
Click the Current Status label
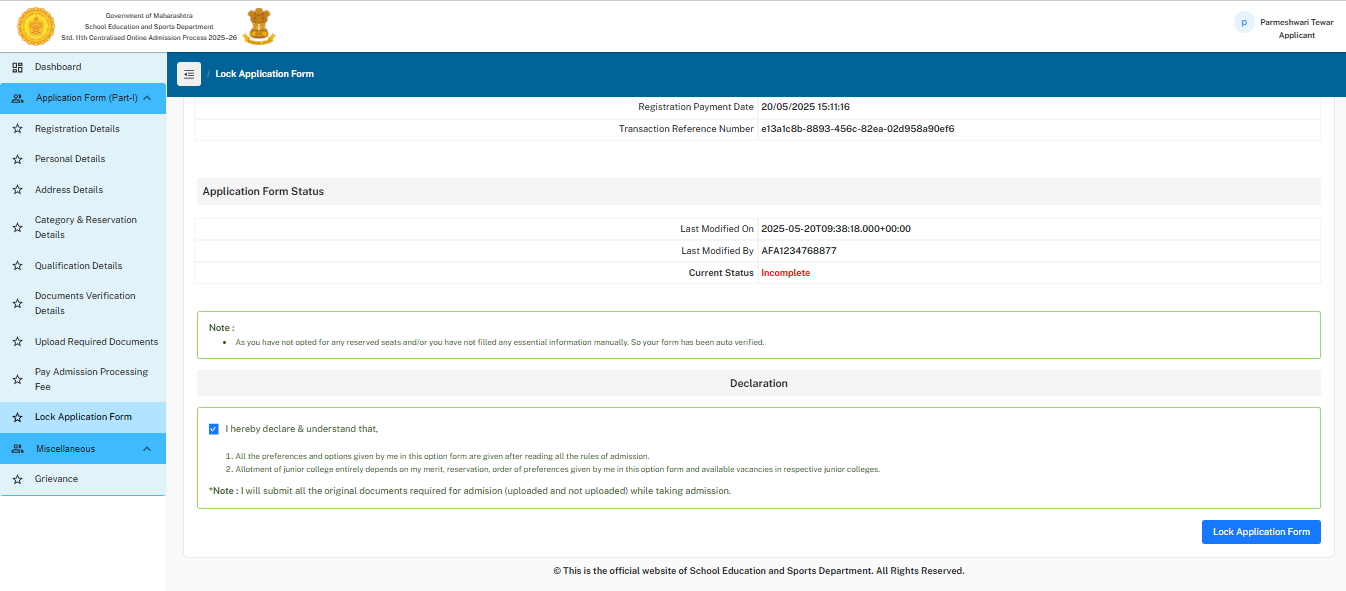pyautogui.click(x=721, y=273)
